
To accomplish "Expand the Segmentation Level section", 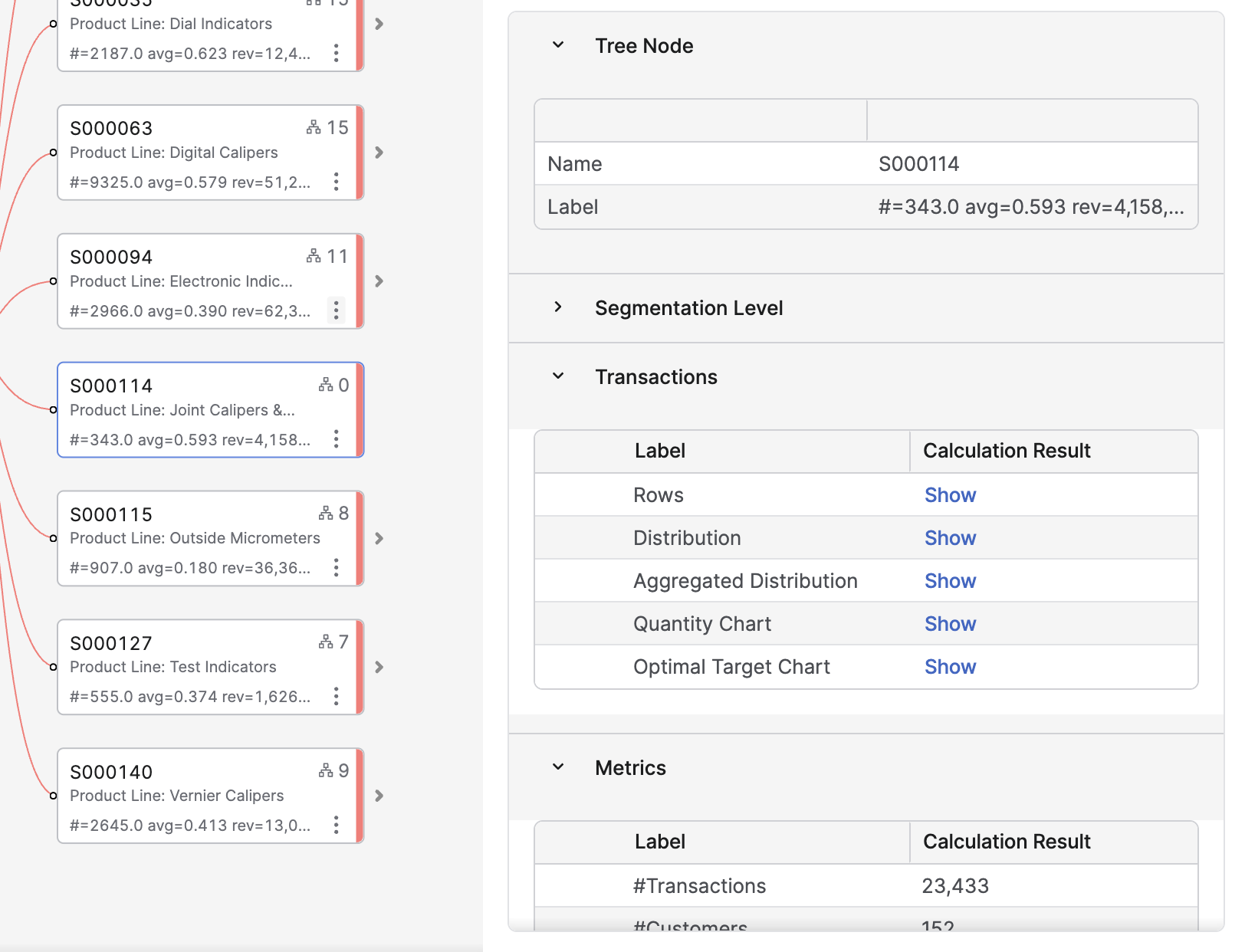I will [x=558, y=307].
